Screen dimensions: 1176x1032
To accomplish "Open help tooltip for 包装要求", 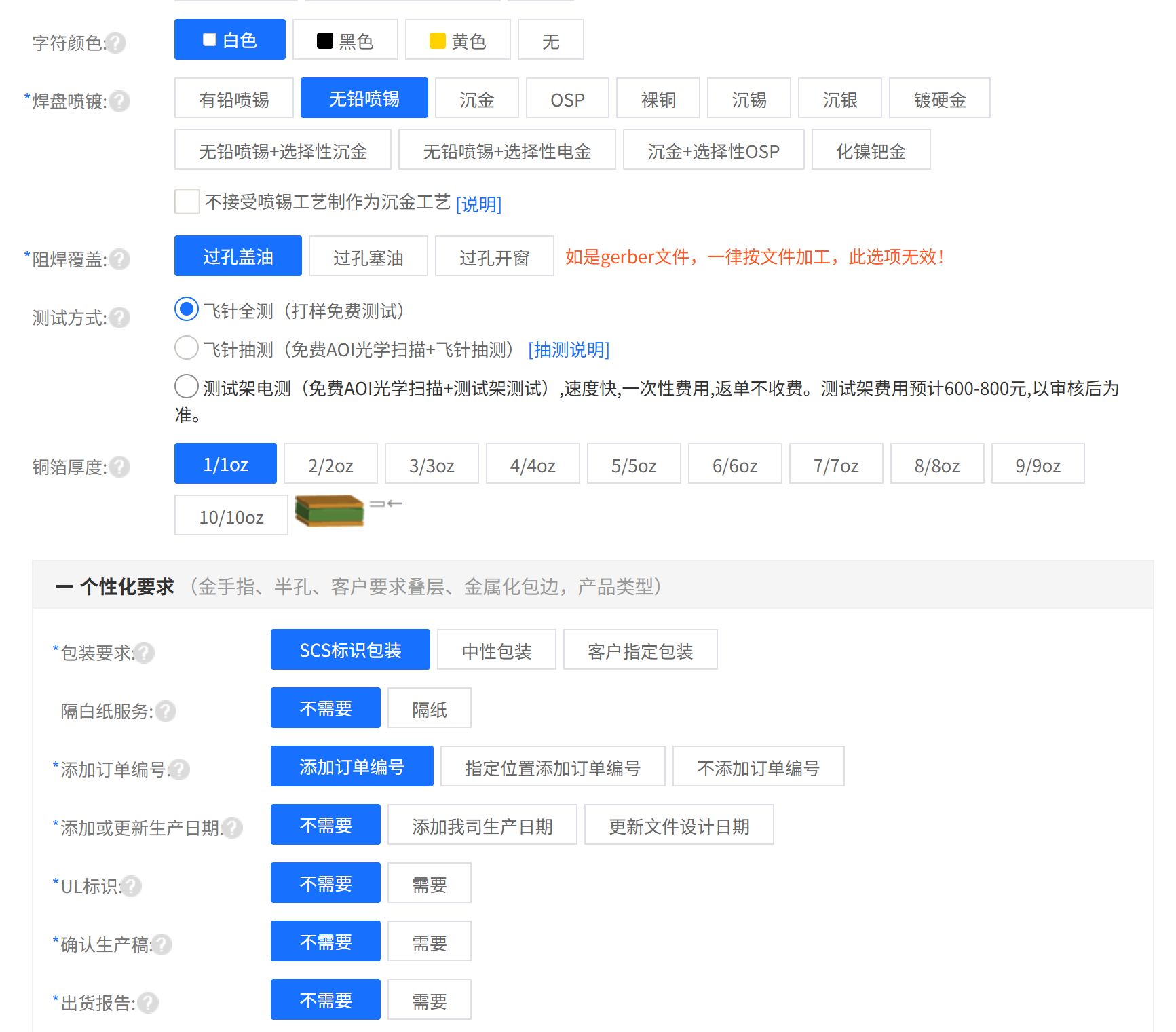I will pos(145,653).
